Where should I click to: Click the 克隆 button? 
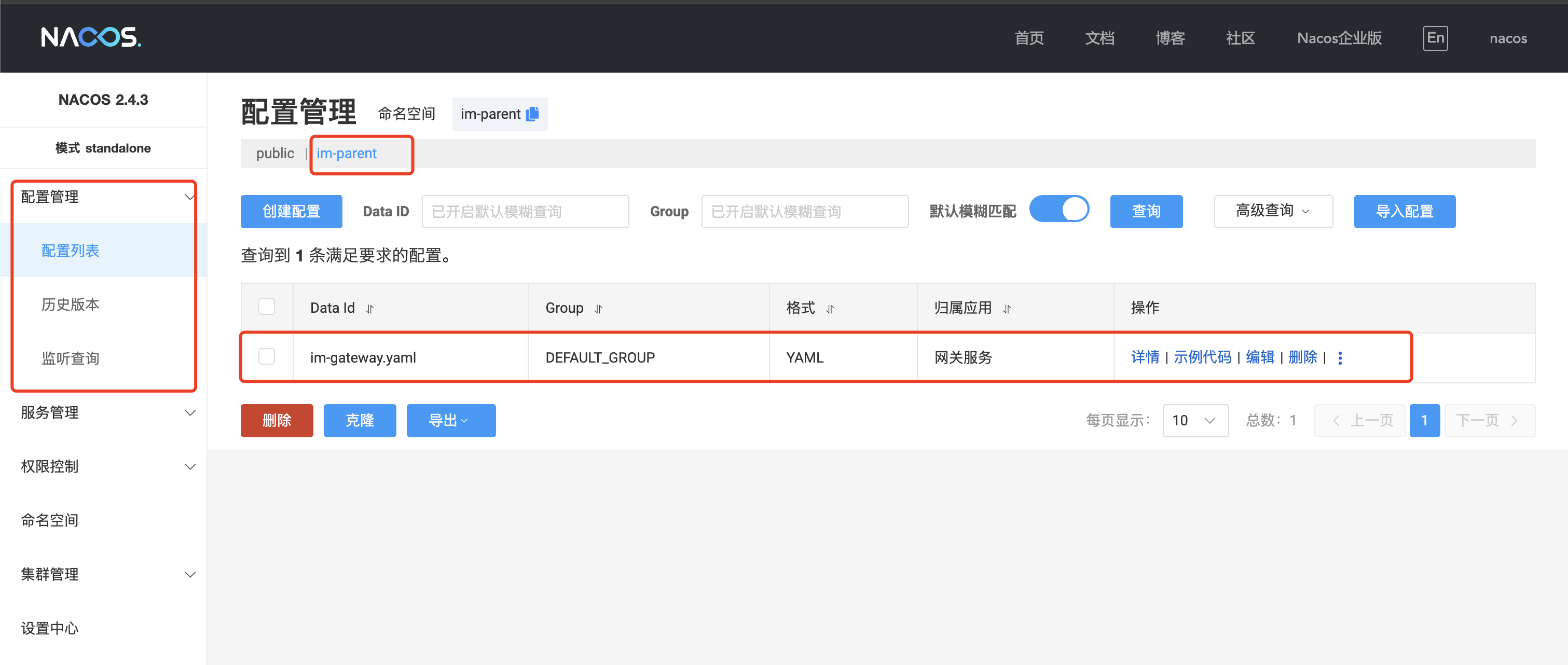[x=360, y=420]
